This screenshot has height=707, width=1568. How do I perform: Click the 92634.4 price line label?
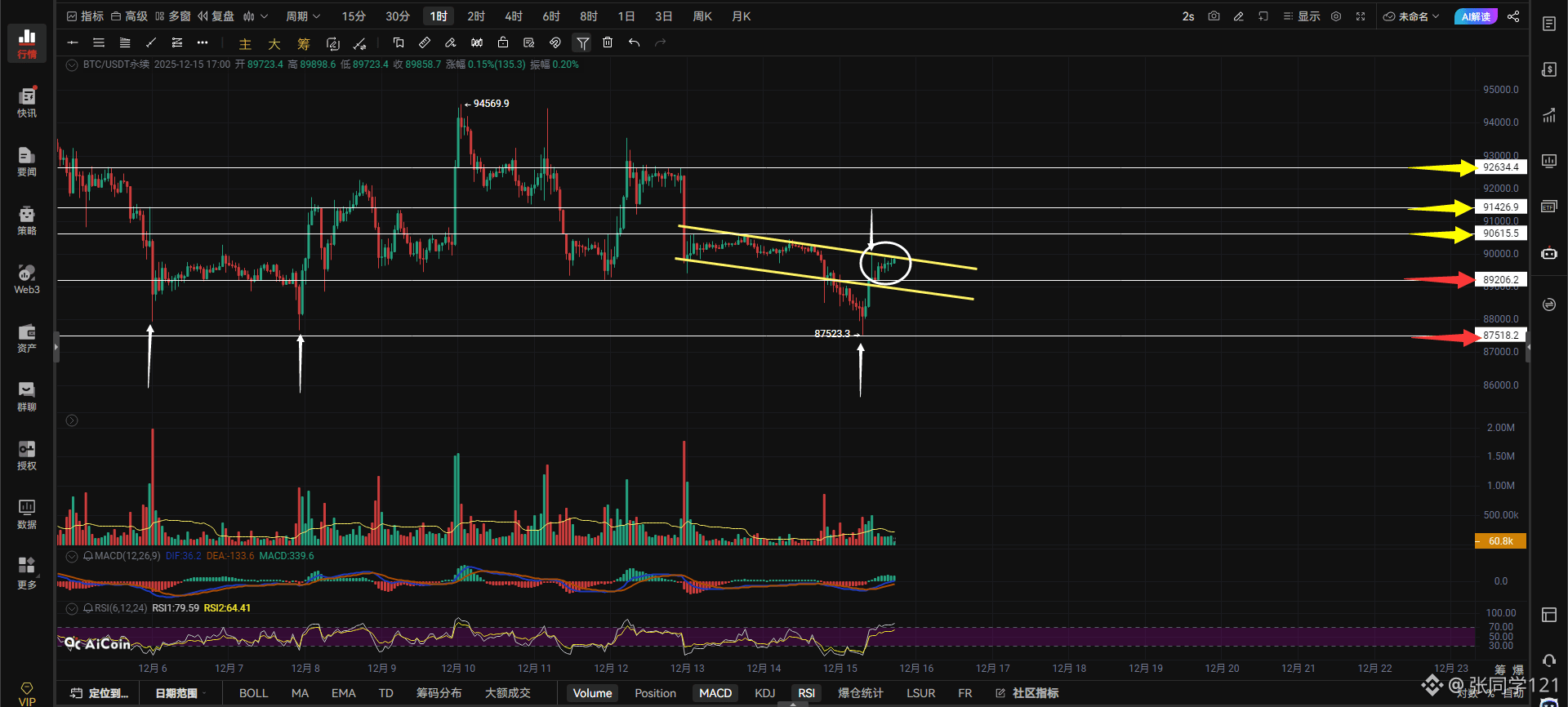click(1501, 167)
